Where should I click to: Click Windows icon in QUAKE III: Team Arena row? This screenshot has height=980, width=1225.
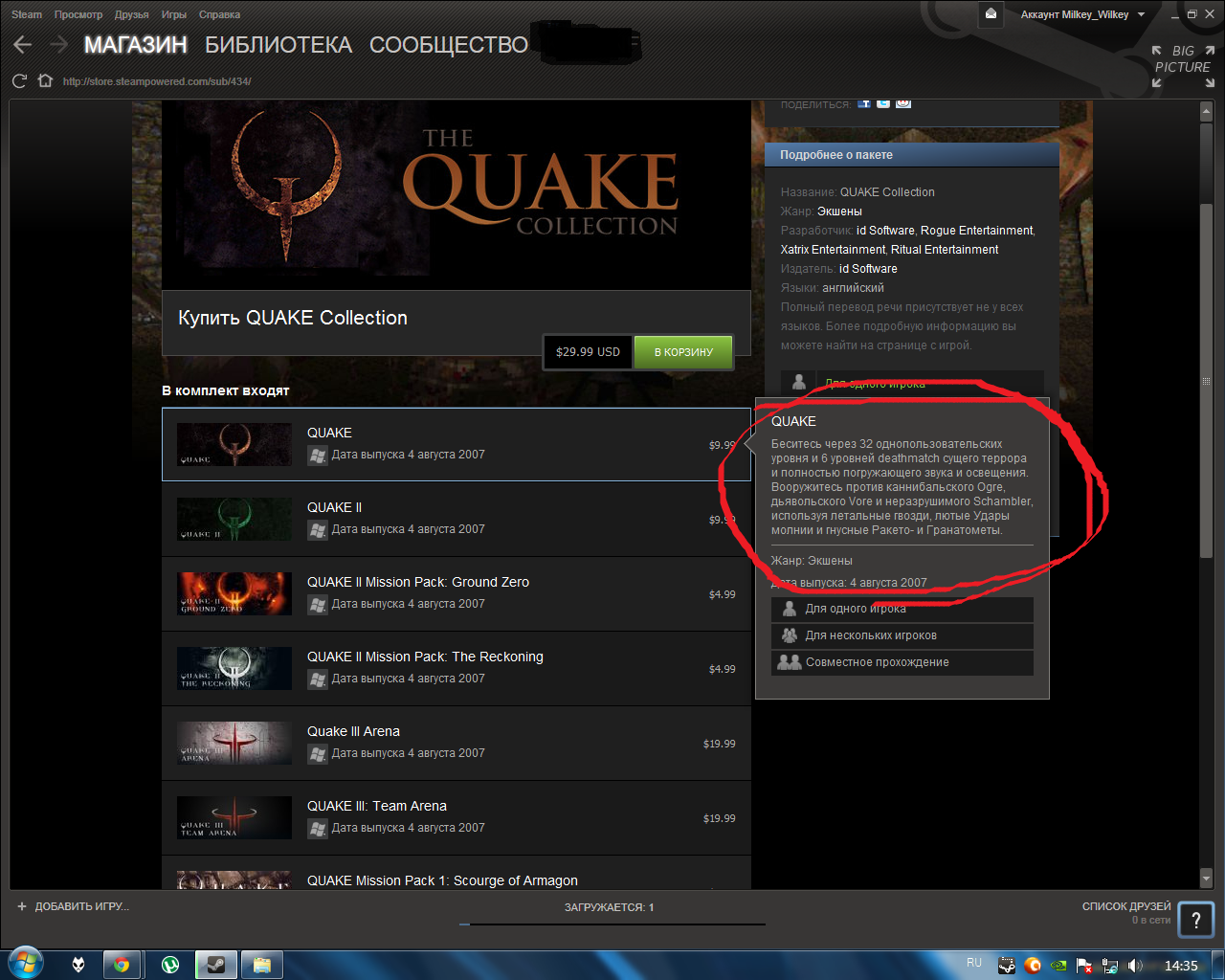coord(318,828)
